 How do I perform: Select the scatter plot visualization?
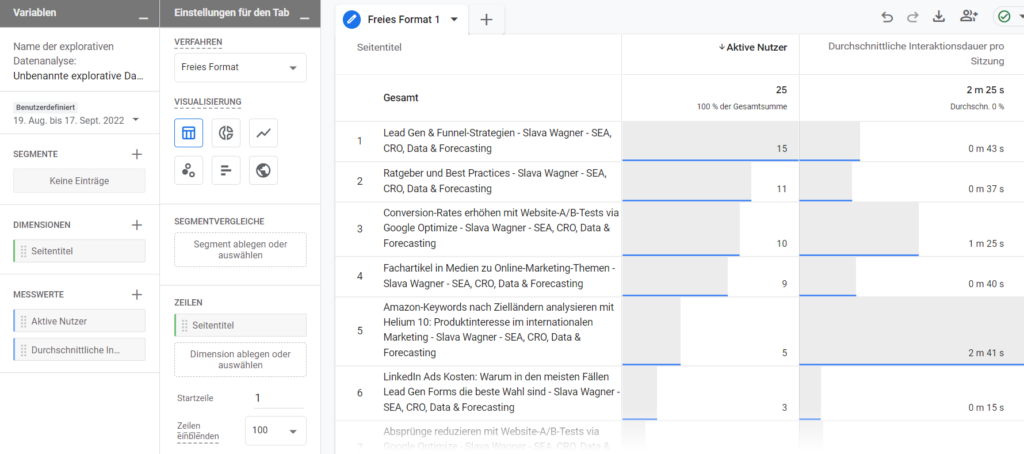189,170
